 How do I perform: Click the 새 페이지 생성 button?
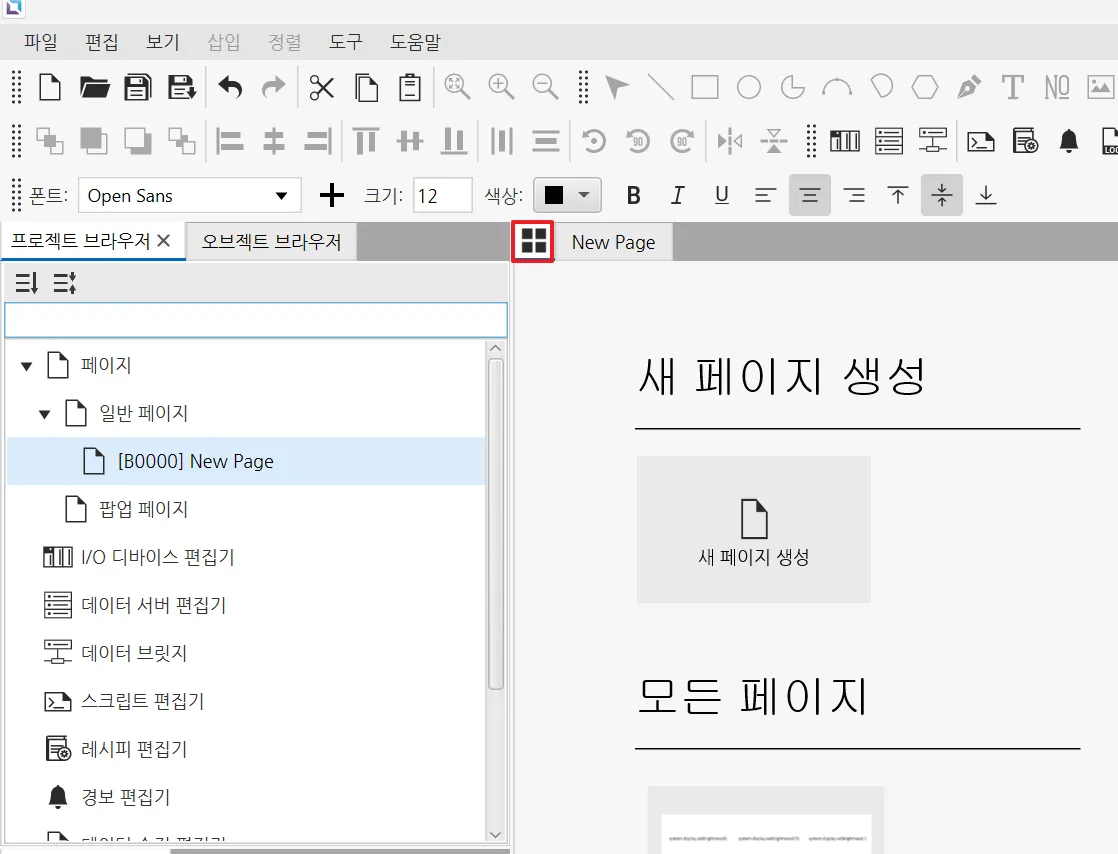753,530
